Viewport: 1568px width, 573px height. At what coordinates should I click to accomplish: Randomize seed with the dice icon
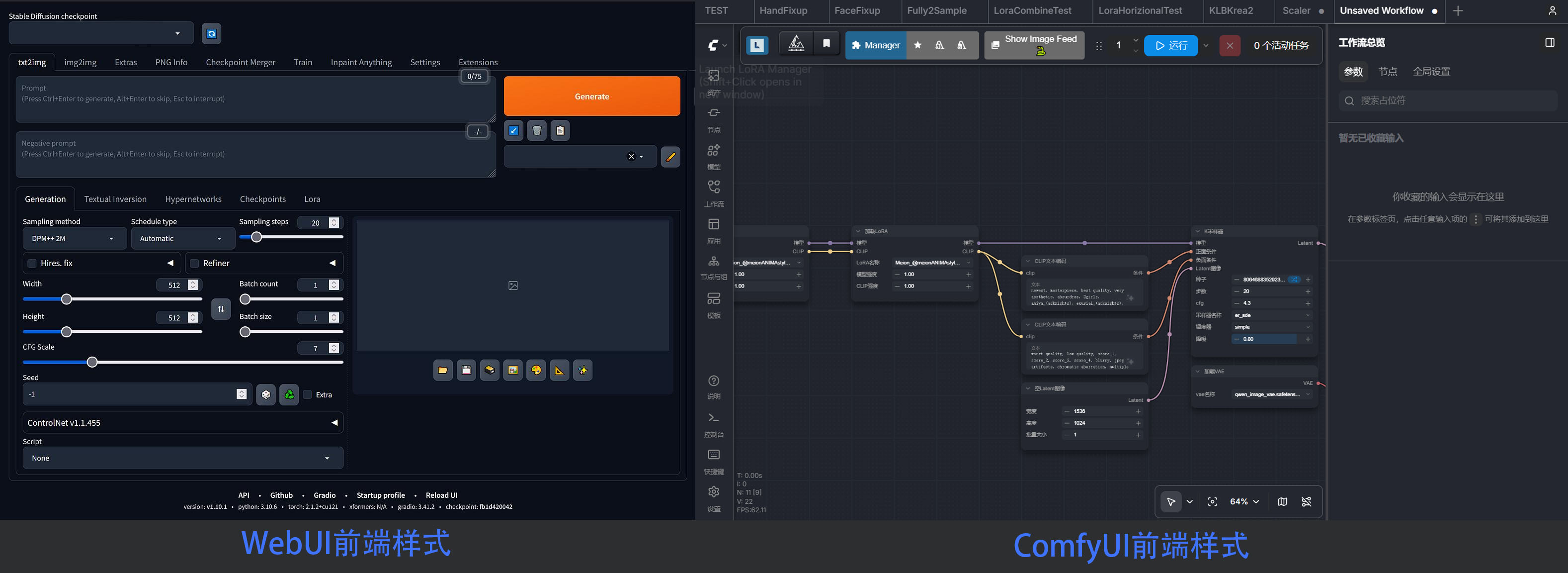coord(266,394)
